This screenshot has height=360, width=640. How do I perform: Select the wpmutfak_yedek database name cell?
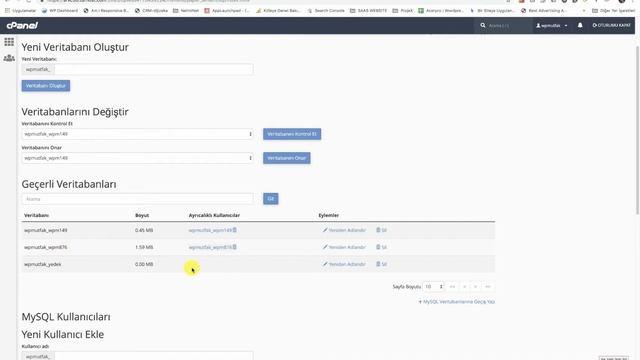pos(42,264)
